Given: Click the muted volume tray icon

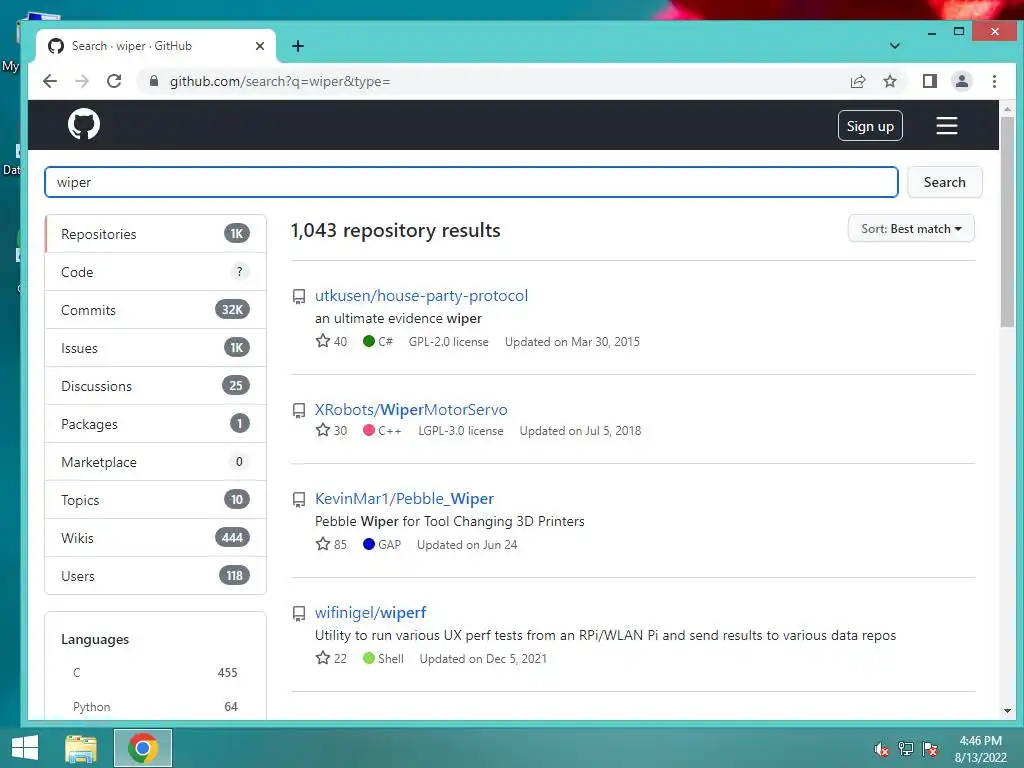Looking at the screenshot, I should pos(881,749).
